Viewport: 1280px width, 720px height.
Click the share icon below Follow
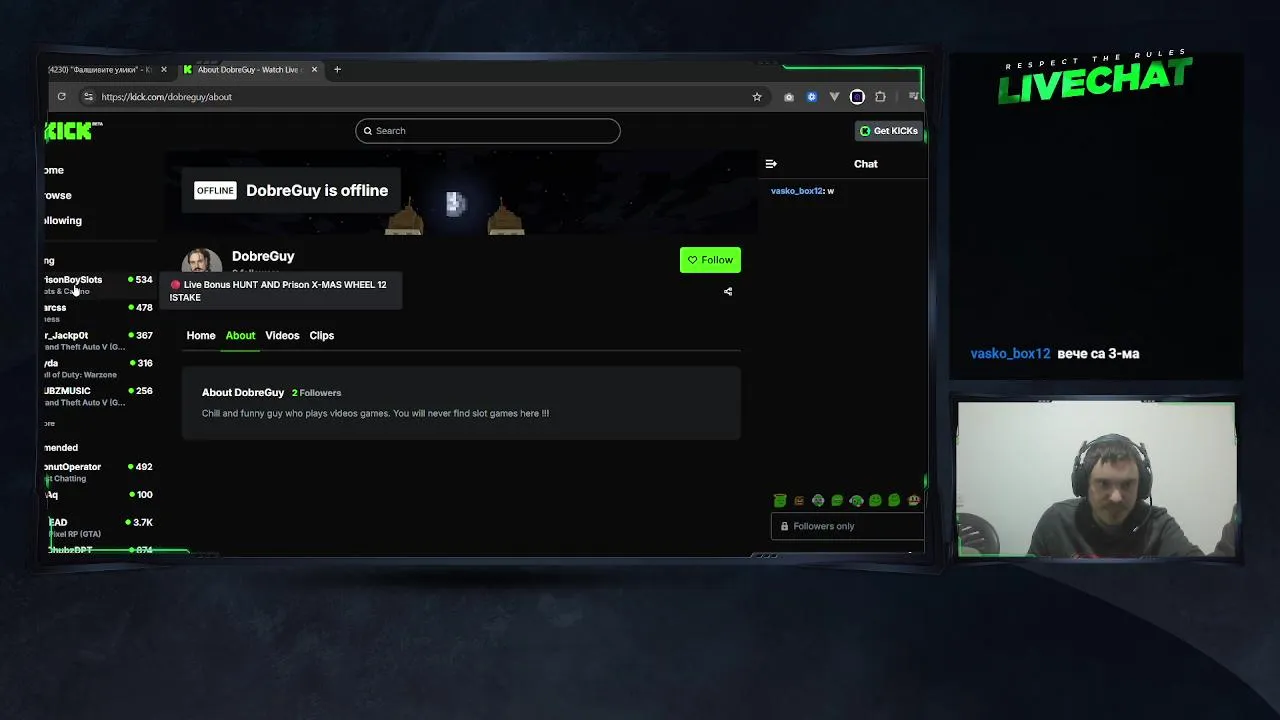click(728, 292)
